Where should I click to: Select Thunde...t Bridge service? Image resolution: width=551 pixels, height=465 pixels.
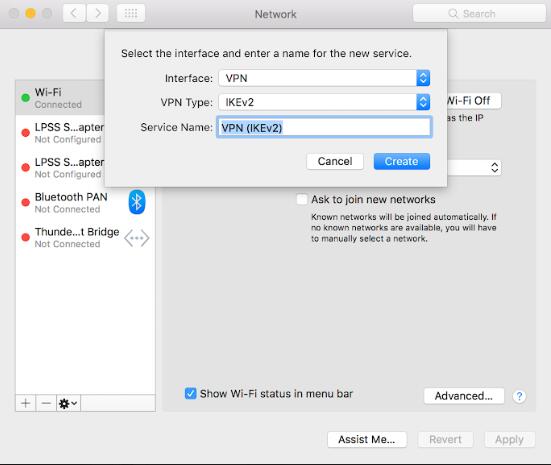pos(85,238)
